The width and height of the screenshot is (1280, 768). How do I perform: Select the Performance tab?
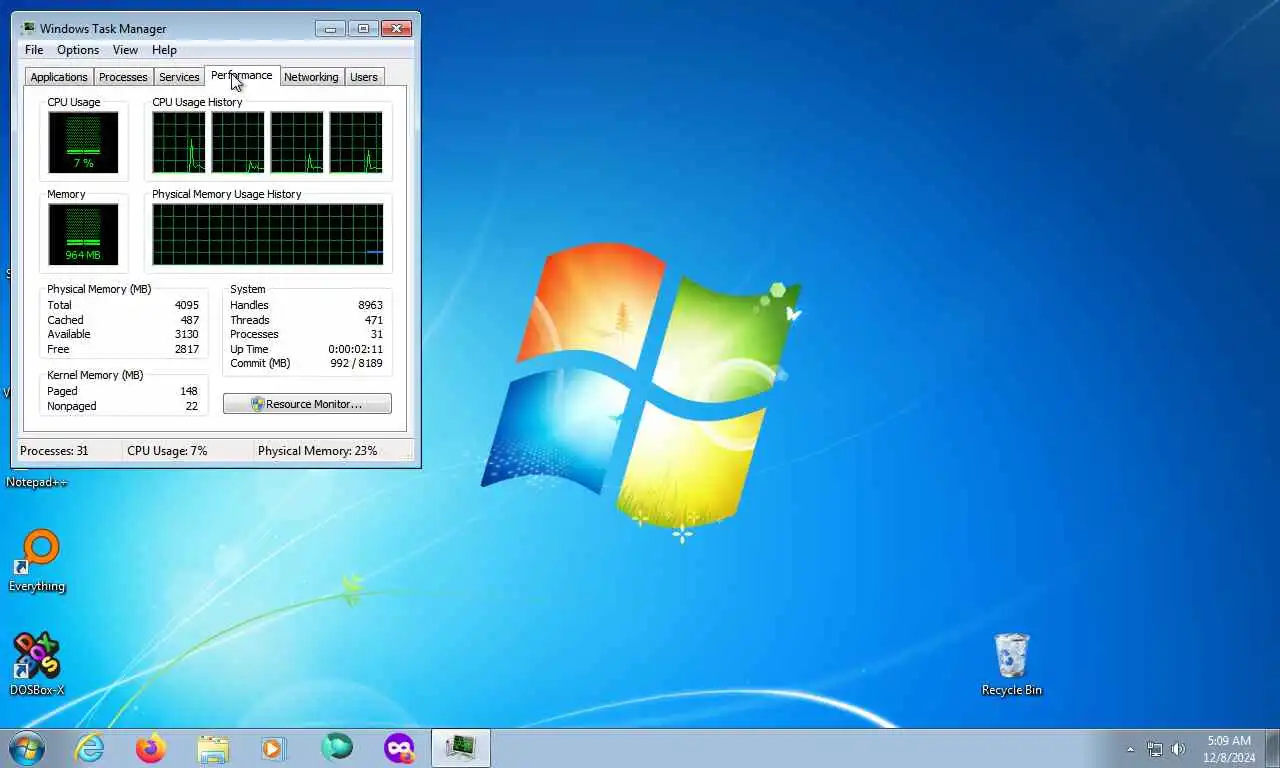click(241, 76)
